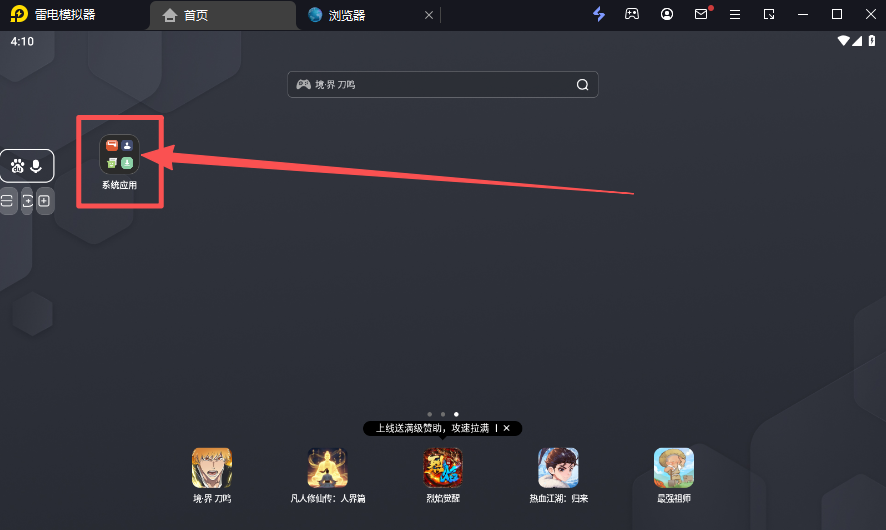Open the user account icon
Screen dimensions: 886x530
(x=667, y=14)
